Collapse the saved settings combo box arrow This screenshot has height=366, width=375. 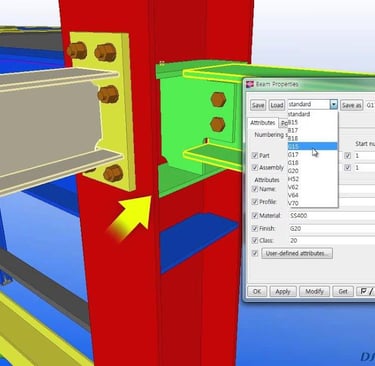[334, 105]
